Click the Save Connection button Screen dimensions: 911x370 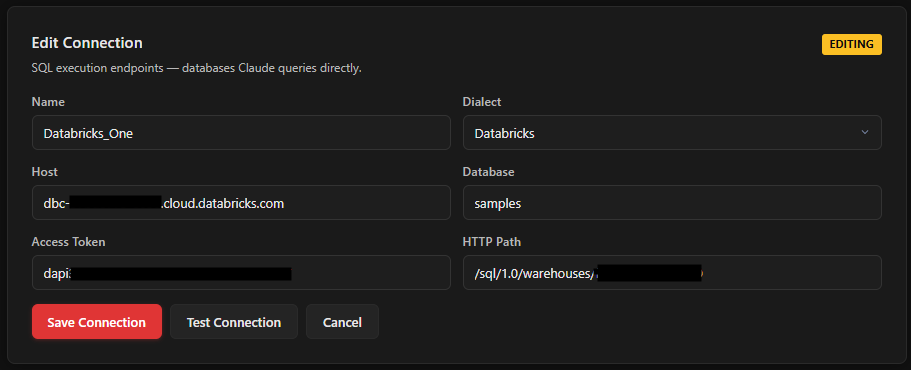(96, 322)
